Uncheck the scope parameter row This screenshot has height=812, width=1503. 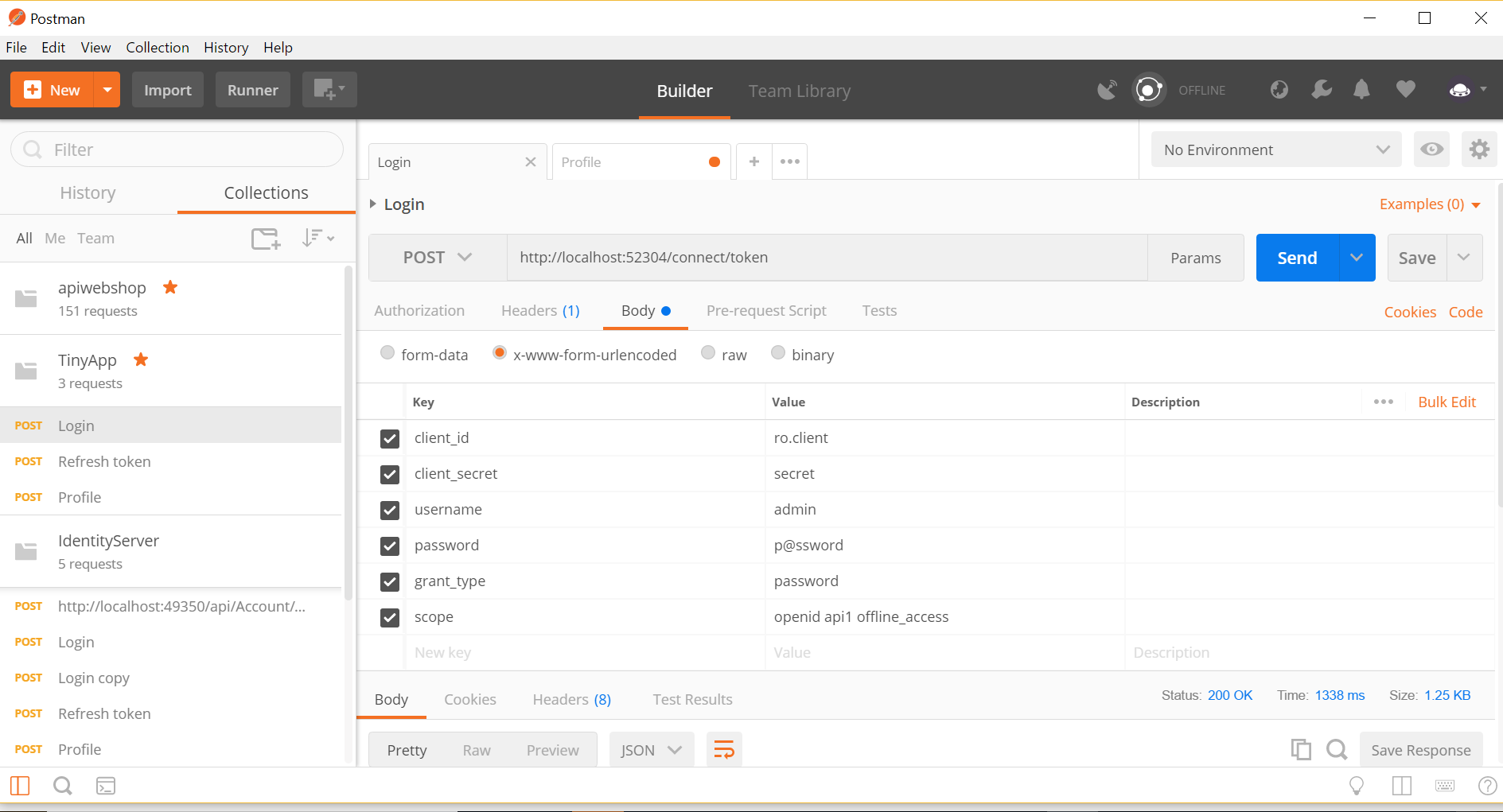pyautogui.click(x=390, y=617)
